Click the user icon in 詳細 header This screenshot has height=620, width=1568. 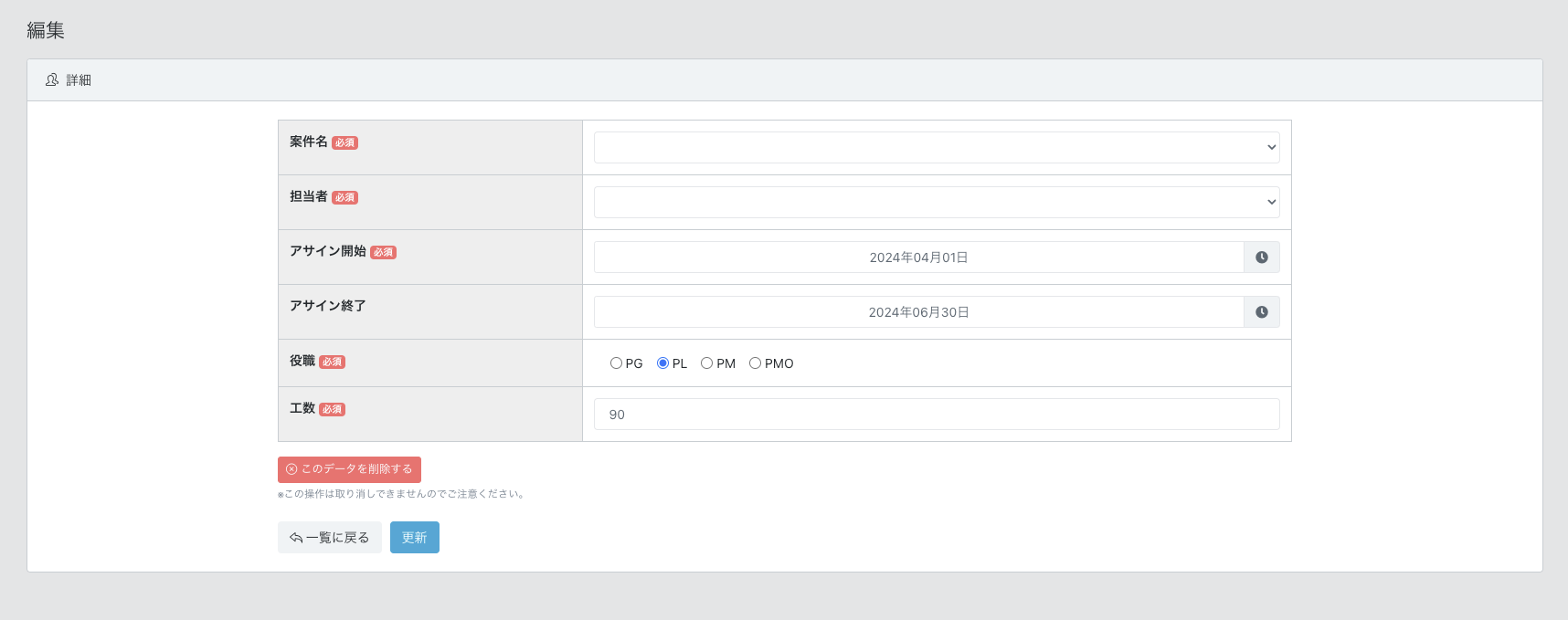coord(52,80)
